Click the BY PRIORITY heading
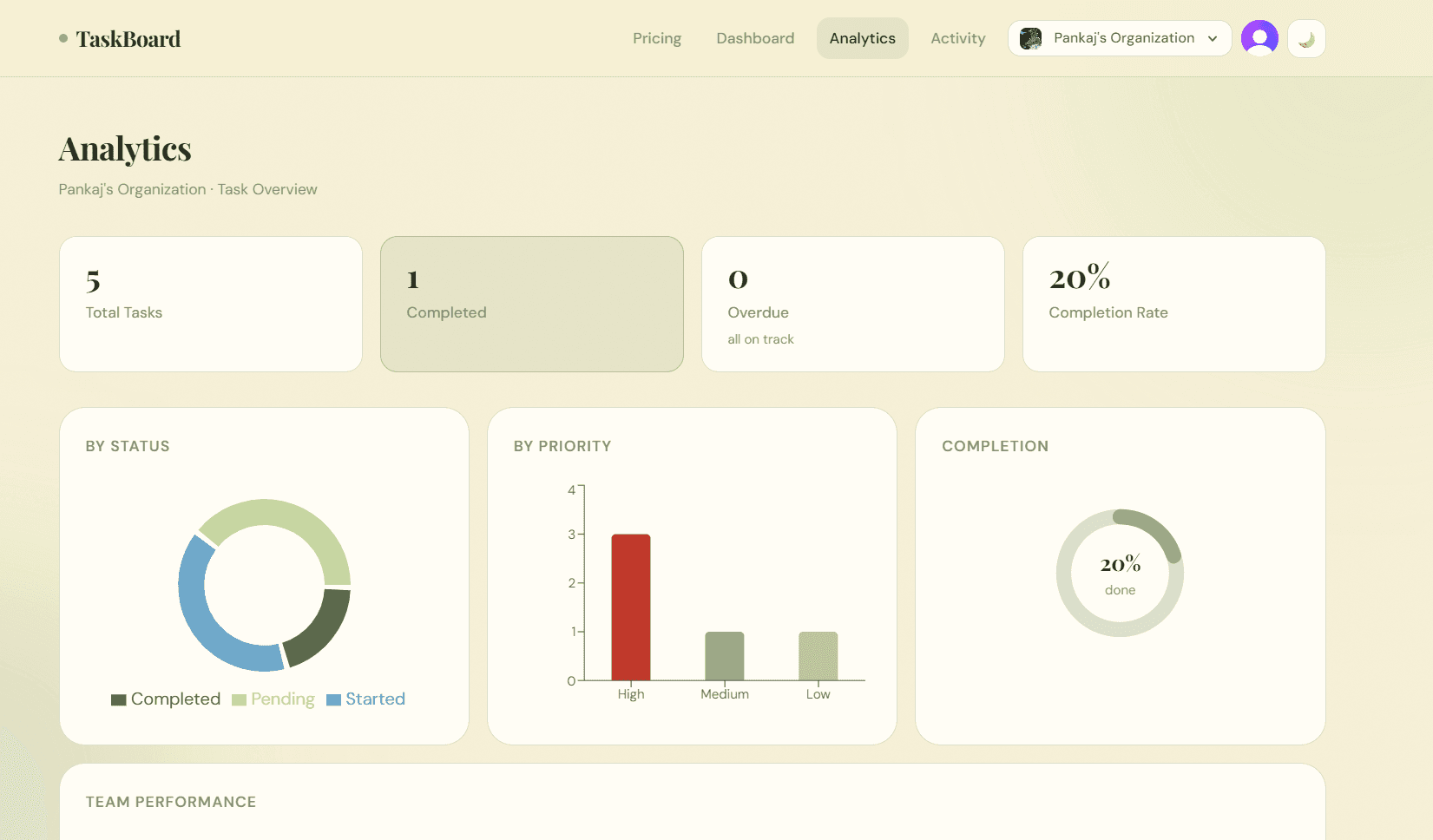Image resolution: width=1433 pixels, height=840 pixels. click(x=562, y=446)
